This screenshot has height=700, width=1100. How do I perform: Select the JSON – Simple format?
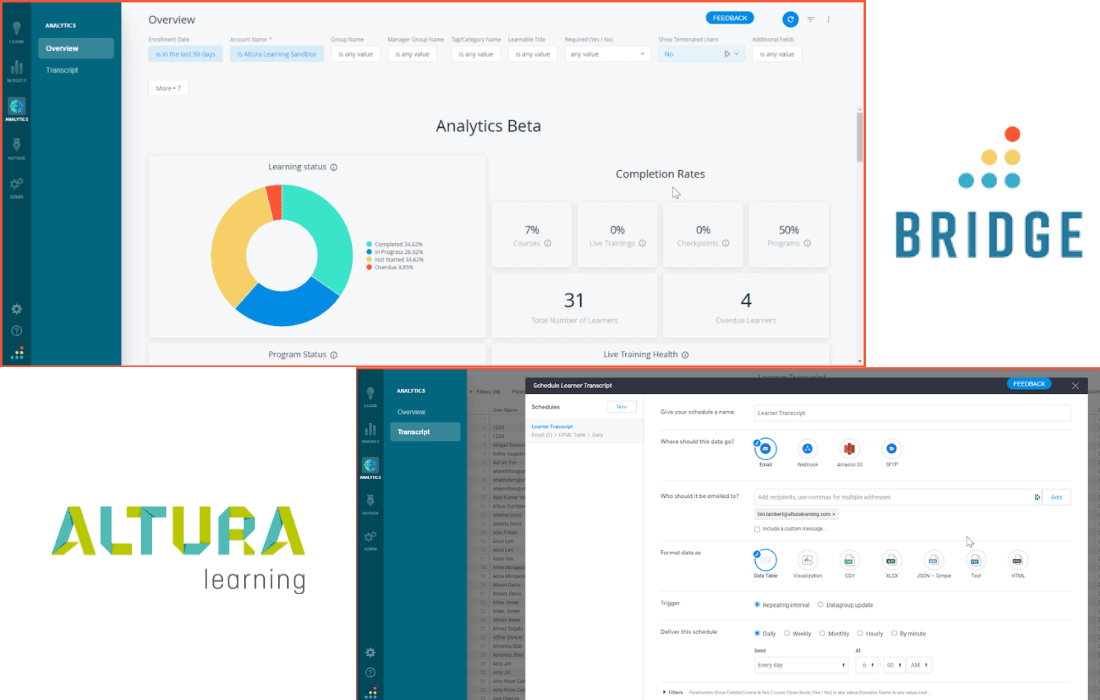(934, 561)
